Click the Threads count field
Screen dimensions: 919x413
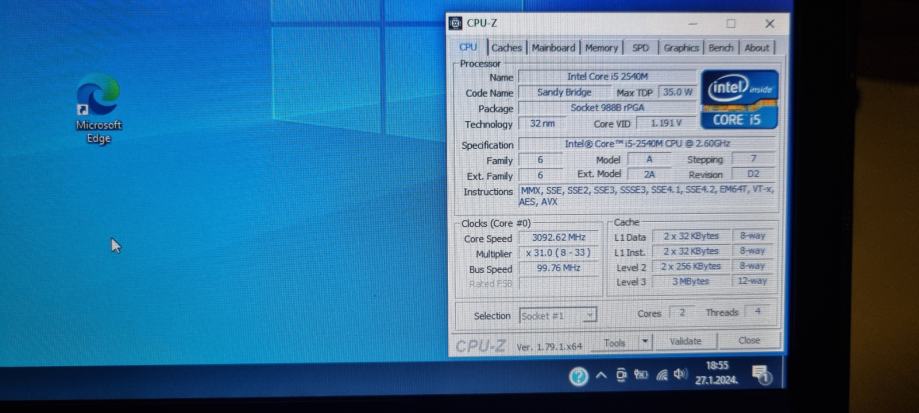[x=758, y=312]
